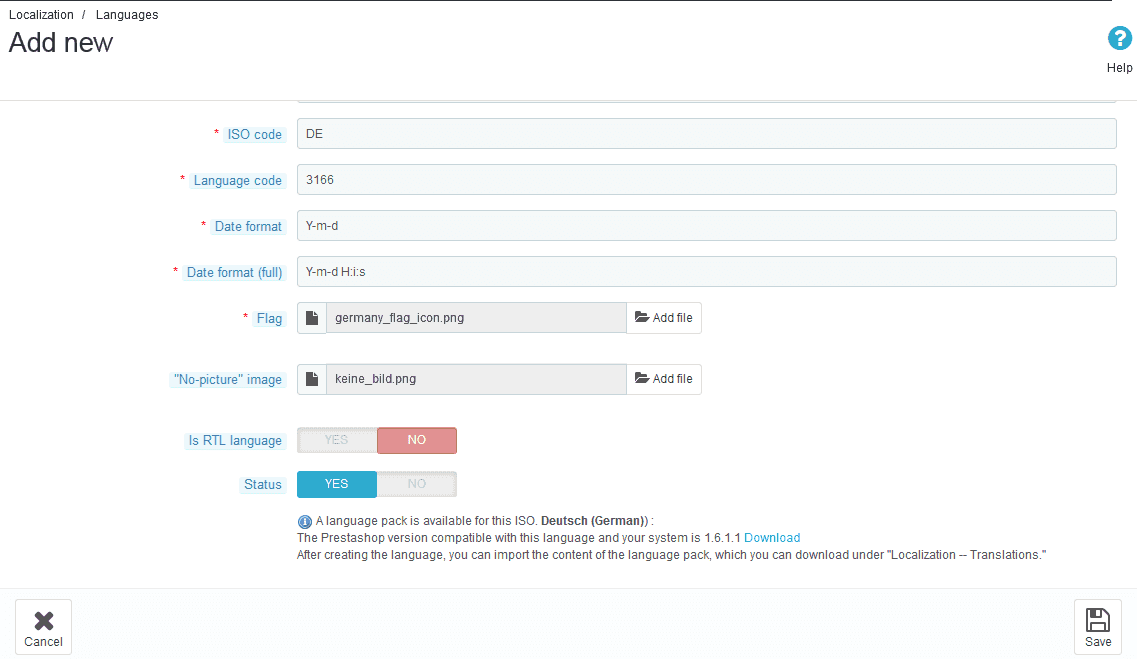The image size is (1137, 659).
Task: Select NO for Is RTL language
Action: 417,440
